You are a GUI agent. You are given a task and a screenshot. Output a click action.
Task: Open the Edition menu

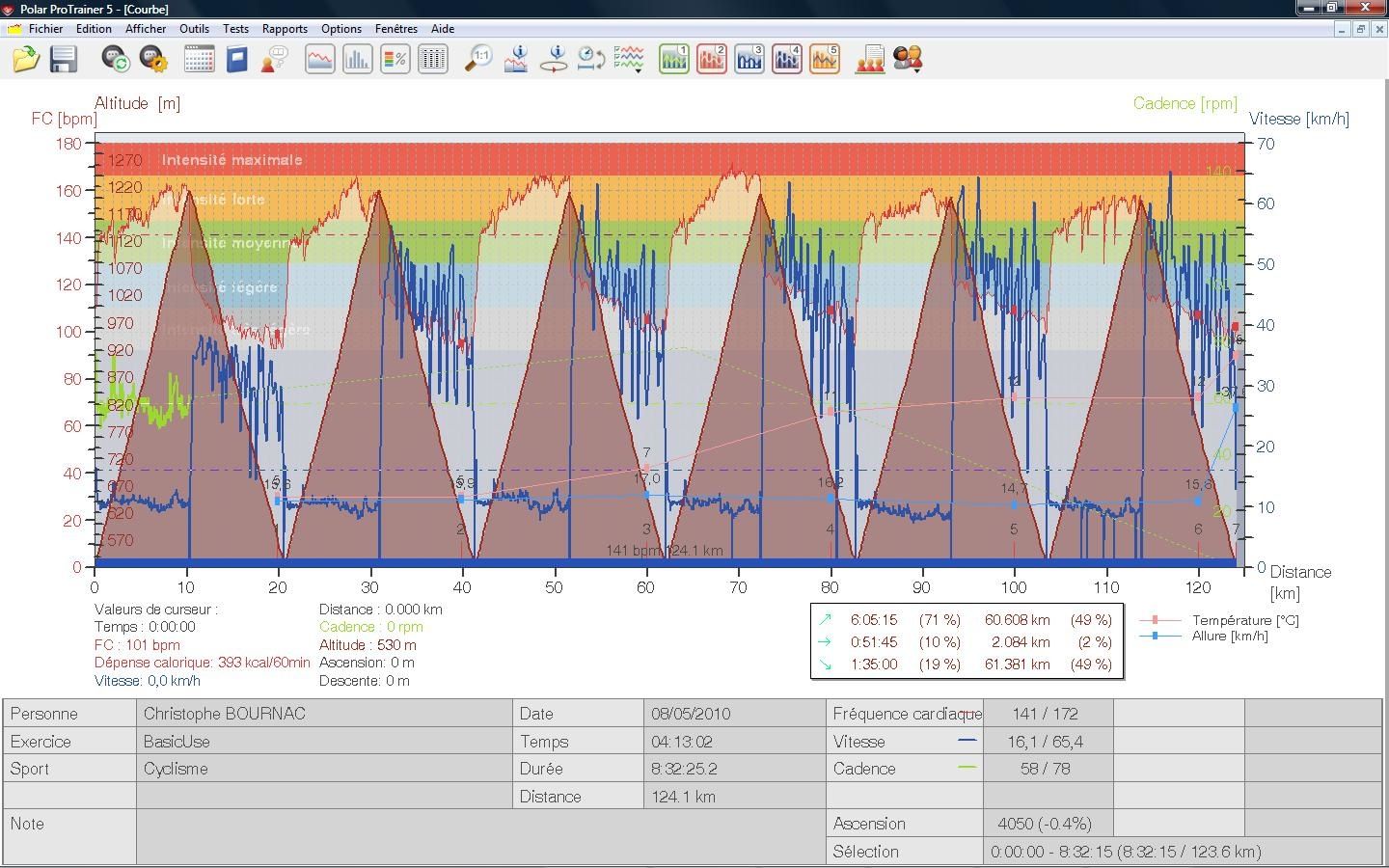(94, 29)
